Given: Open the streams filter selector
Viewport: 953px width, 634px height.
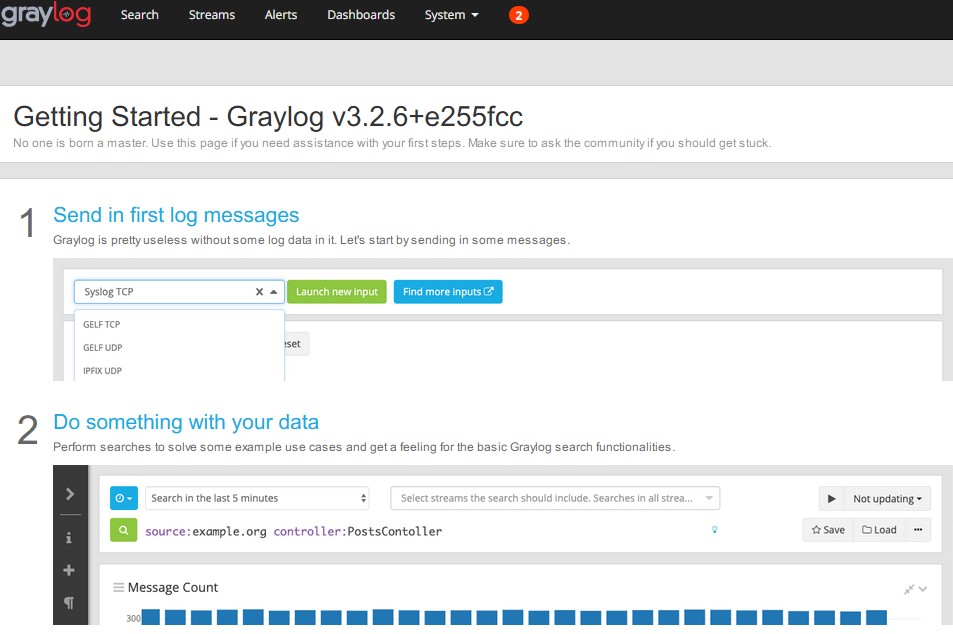Looking at the screenshot, I should click(x=555, y=498).
